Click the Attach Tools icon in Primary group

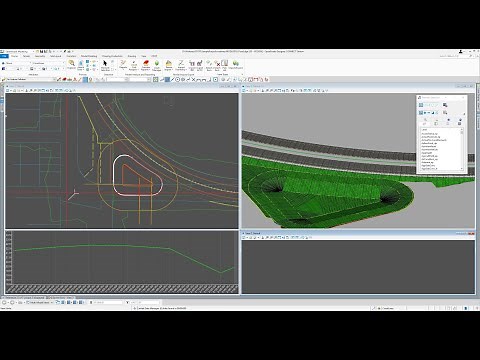tap(81, 65)
